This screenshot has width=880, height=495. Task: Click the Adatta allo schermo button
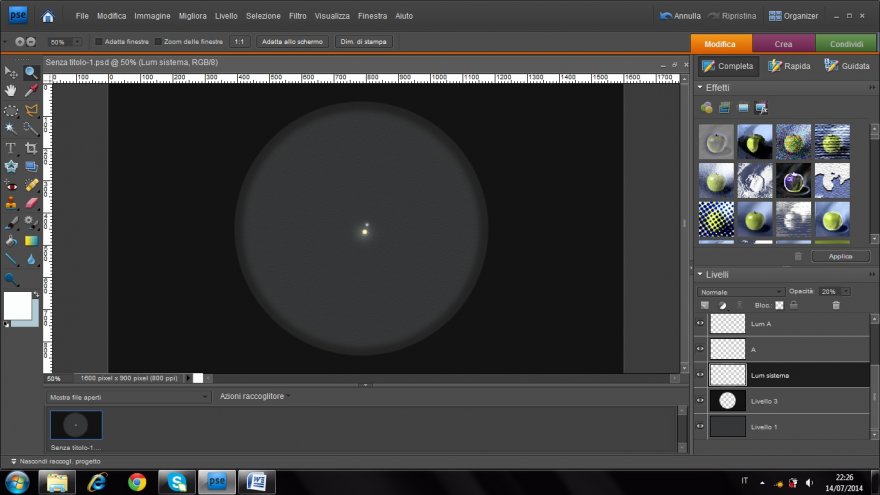coord(292,42)
